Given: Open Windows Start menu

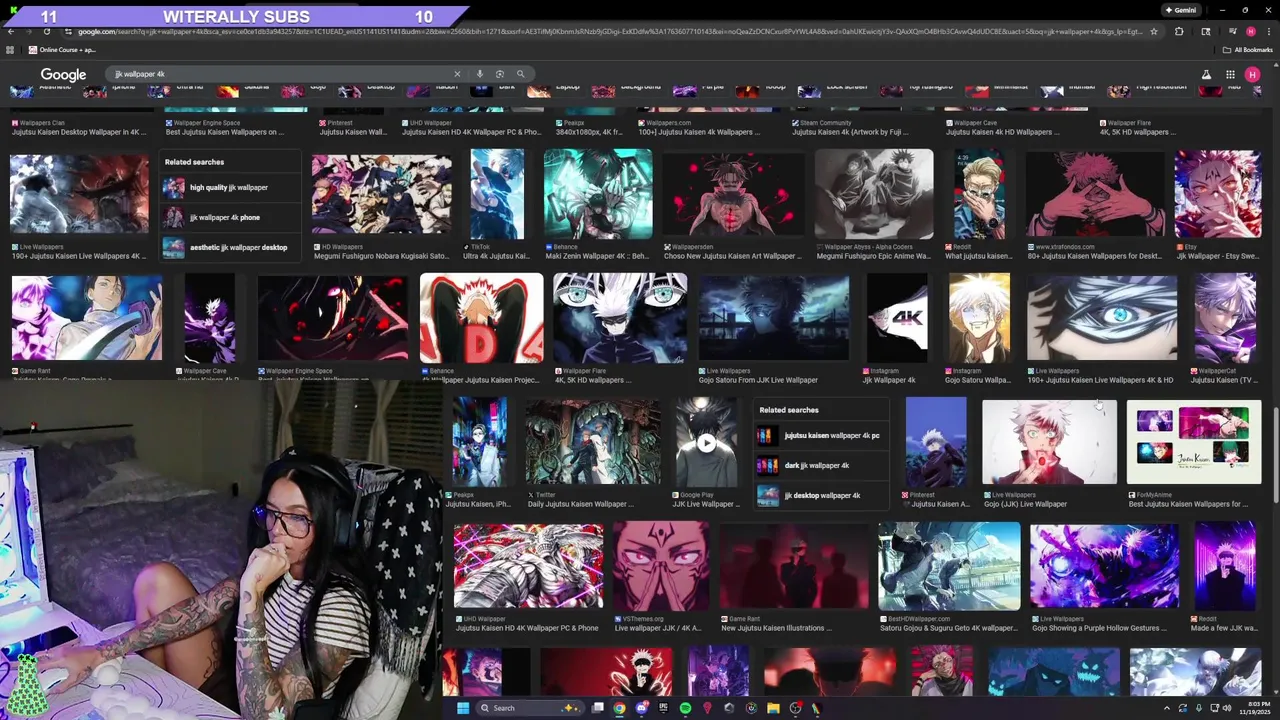Looking at the screenshot, I should pyautogui.click(x=463, y=708).
